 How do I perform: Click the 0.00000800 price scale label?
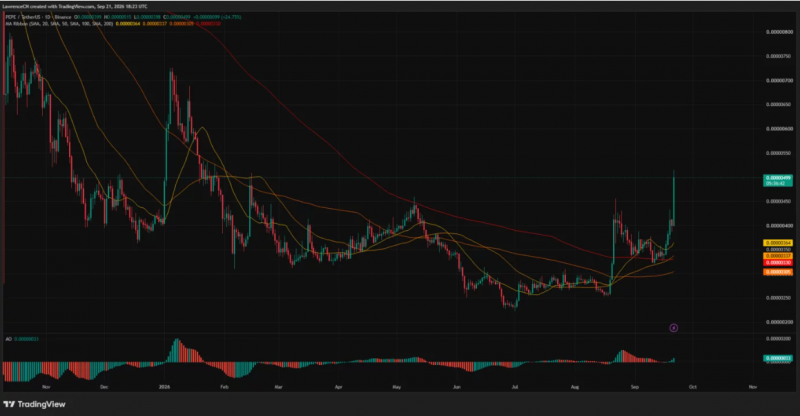(x=779, y=32)
